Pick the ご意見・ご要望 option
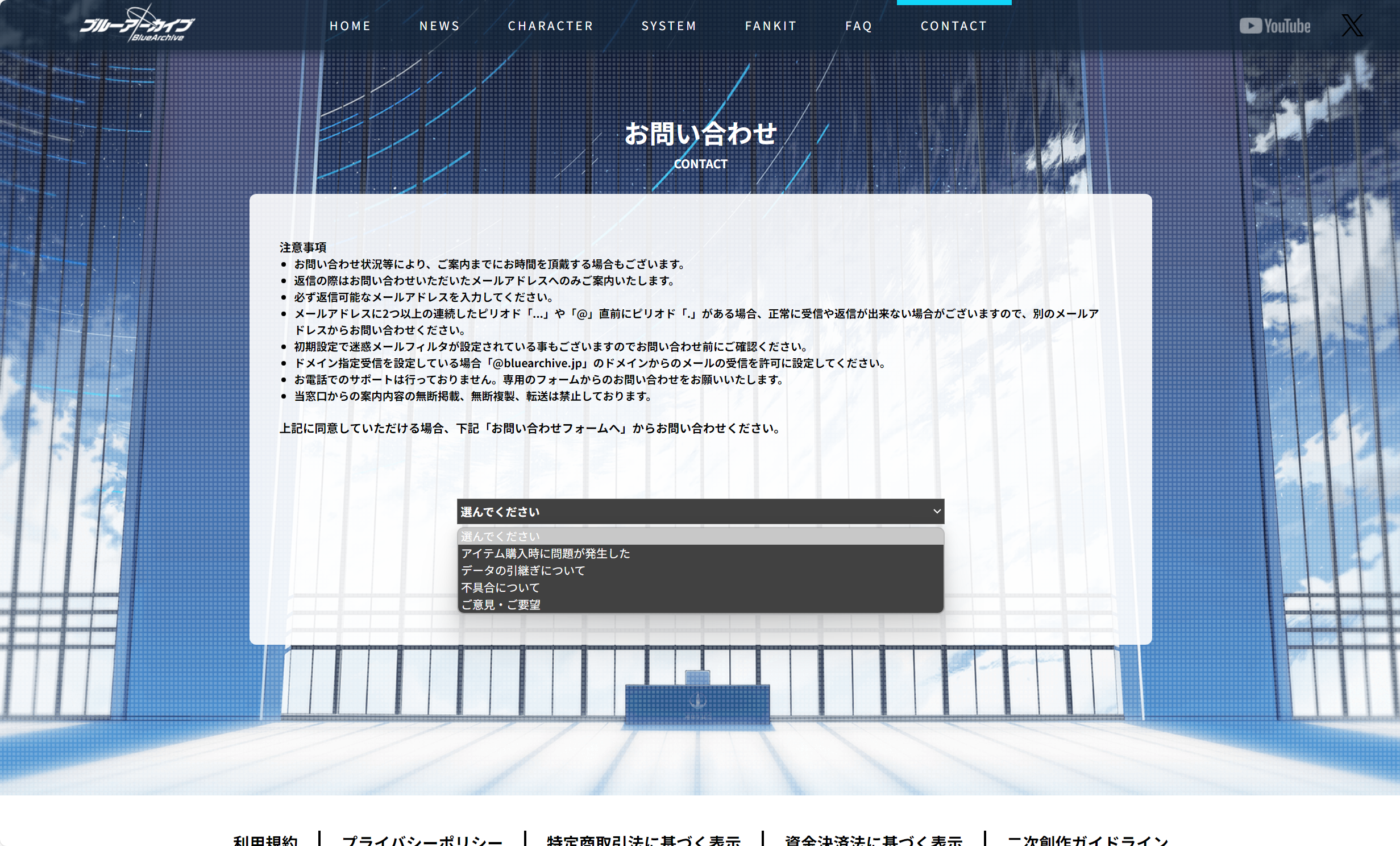Viewport: 1400px width, 846px height. click(501, 604)
